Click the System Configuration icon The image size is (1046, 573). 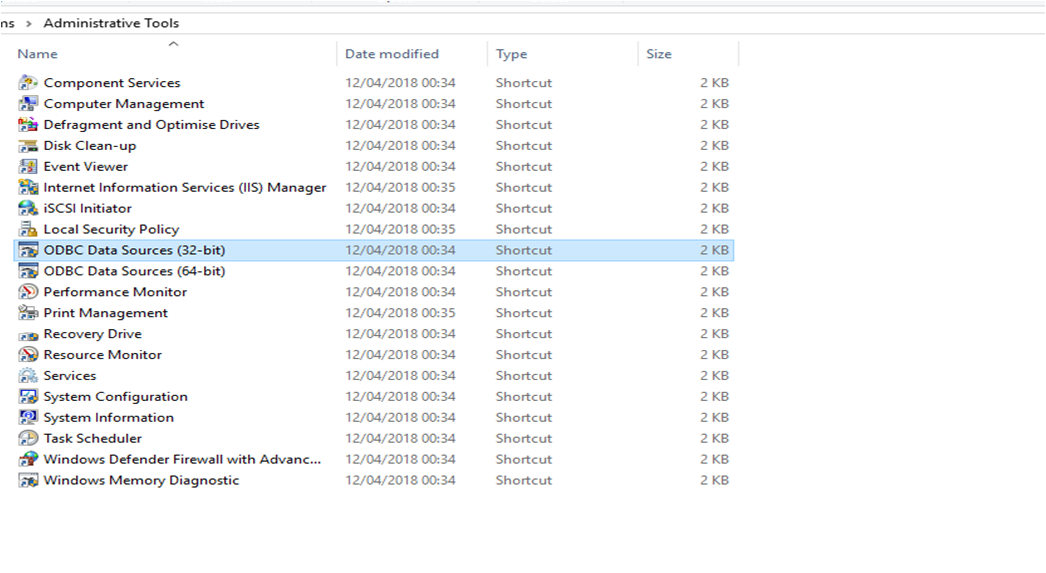pos(28,396)
